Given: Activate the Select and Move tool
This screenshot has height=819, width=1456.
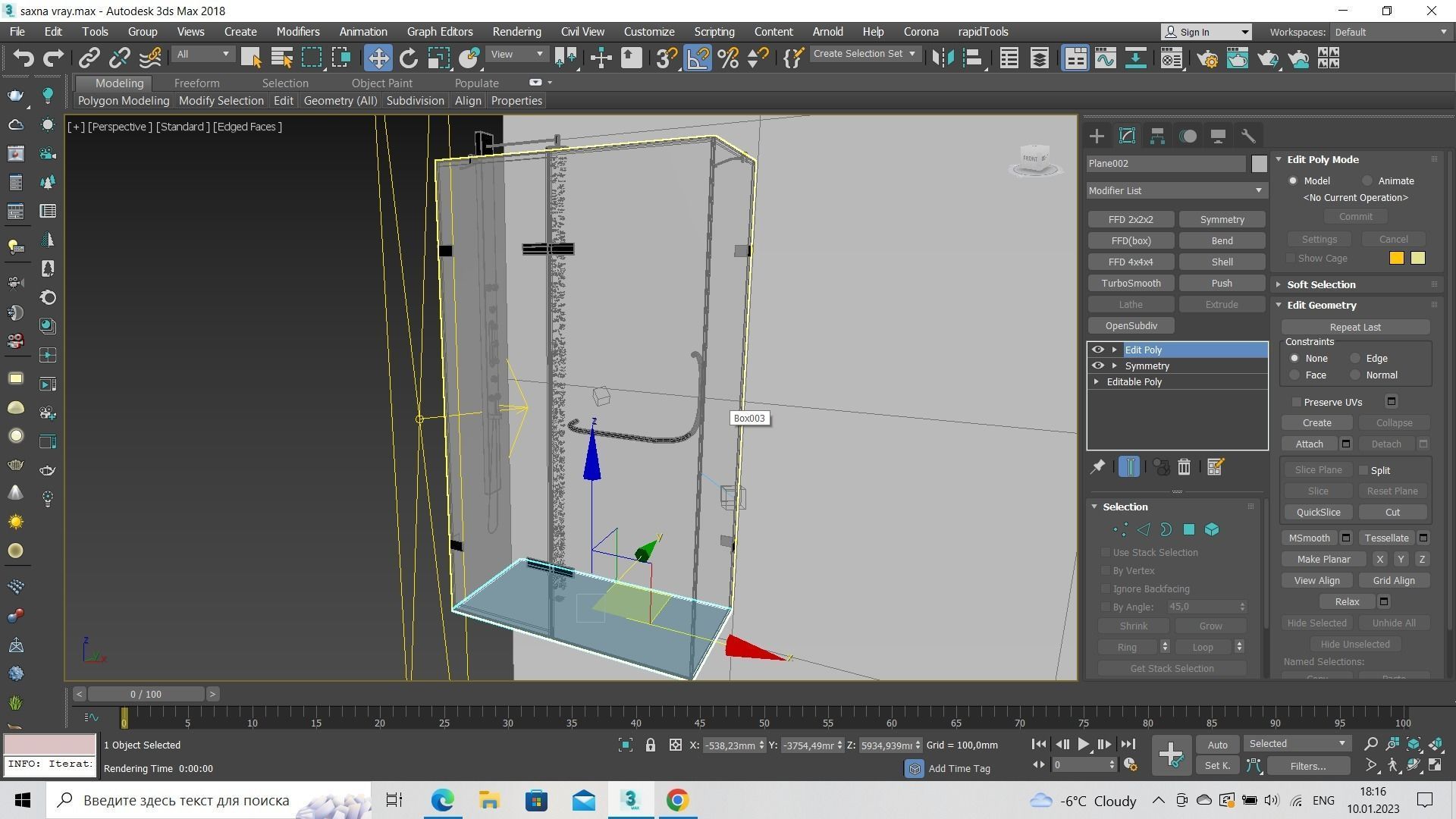Looking at the screenshot, I should 378,58.
